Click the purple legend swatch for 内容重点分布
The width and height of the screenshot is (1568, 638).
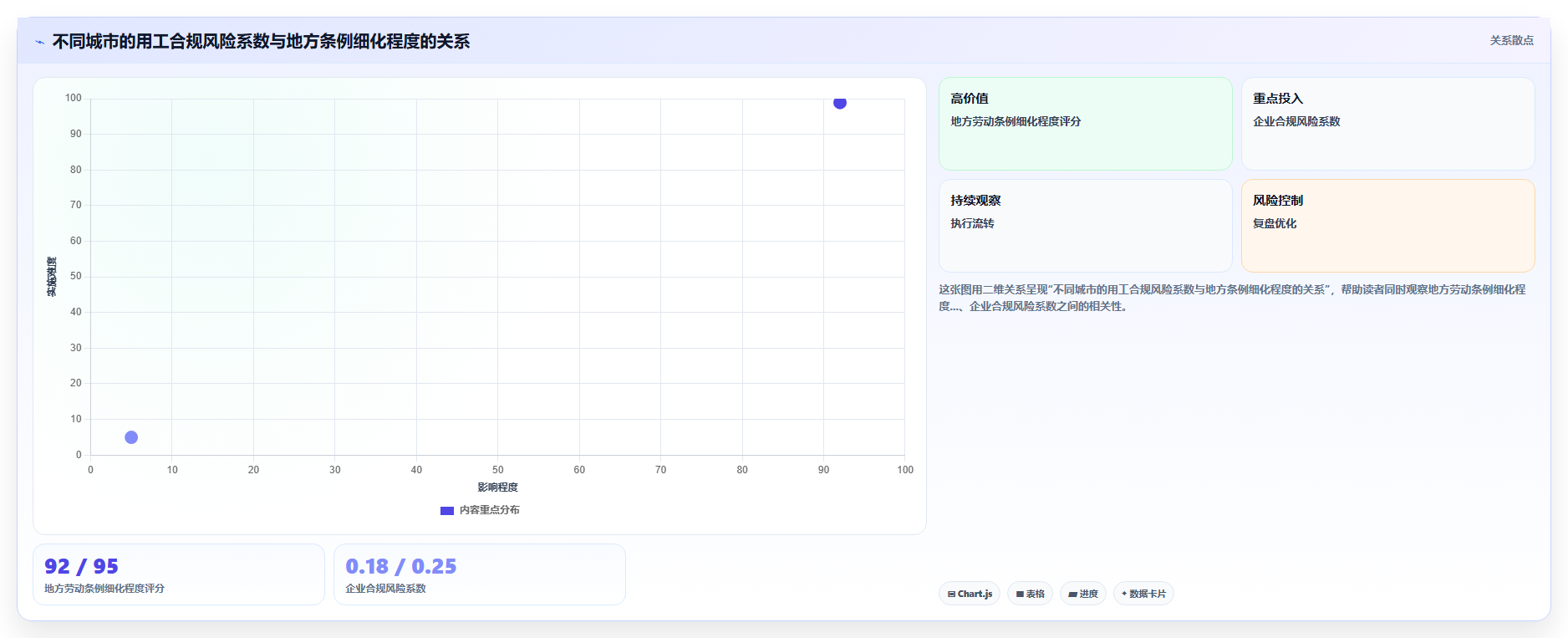(447, 510)
